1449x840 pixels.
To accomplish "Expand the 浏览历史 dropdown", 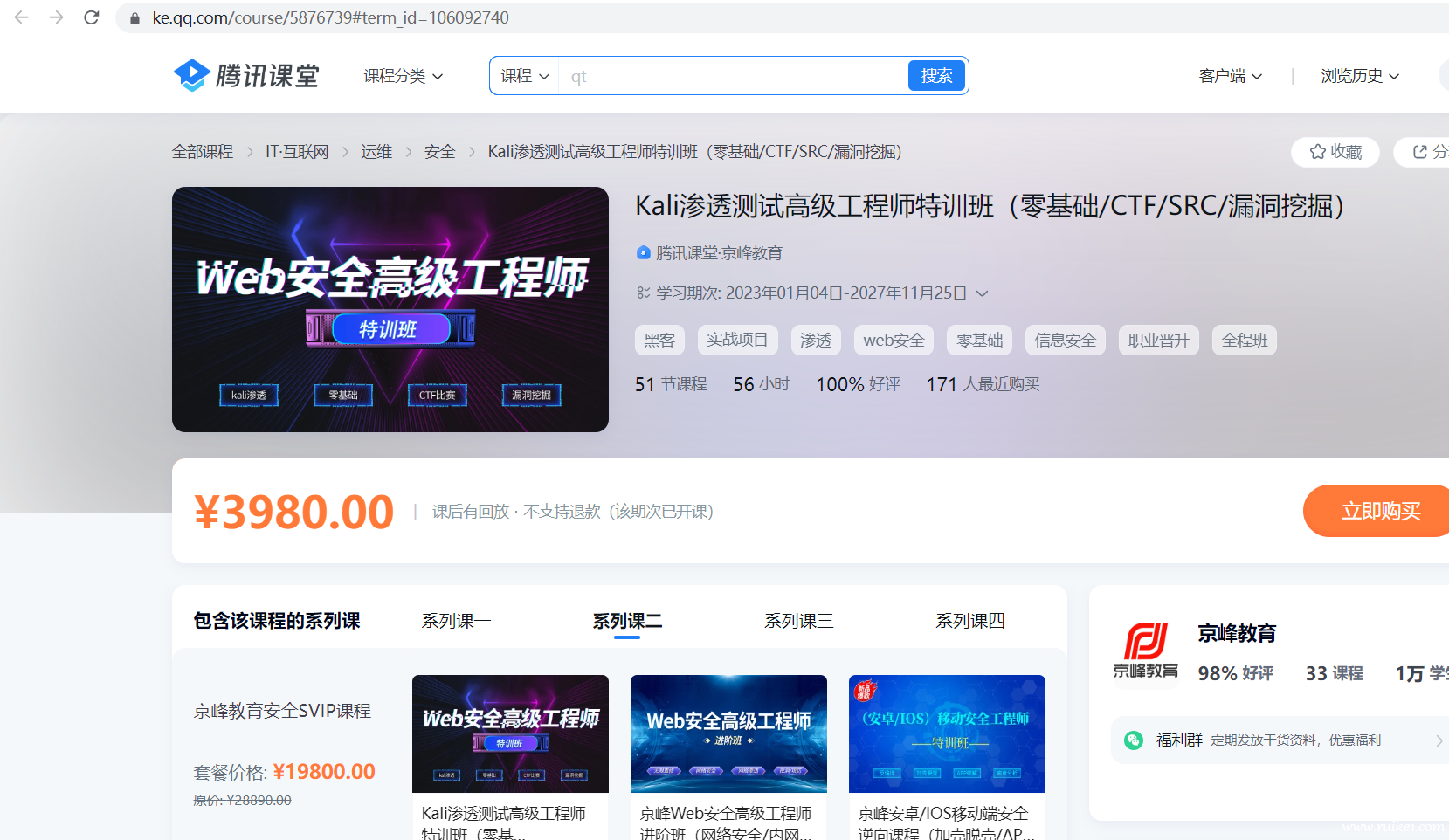I will click(x=1360, y=76).
